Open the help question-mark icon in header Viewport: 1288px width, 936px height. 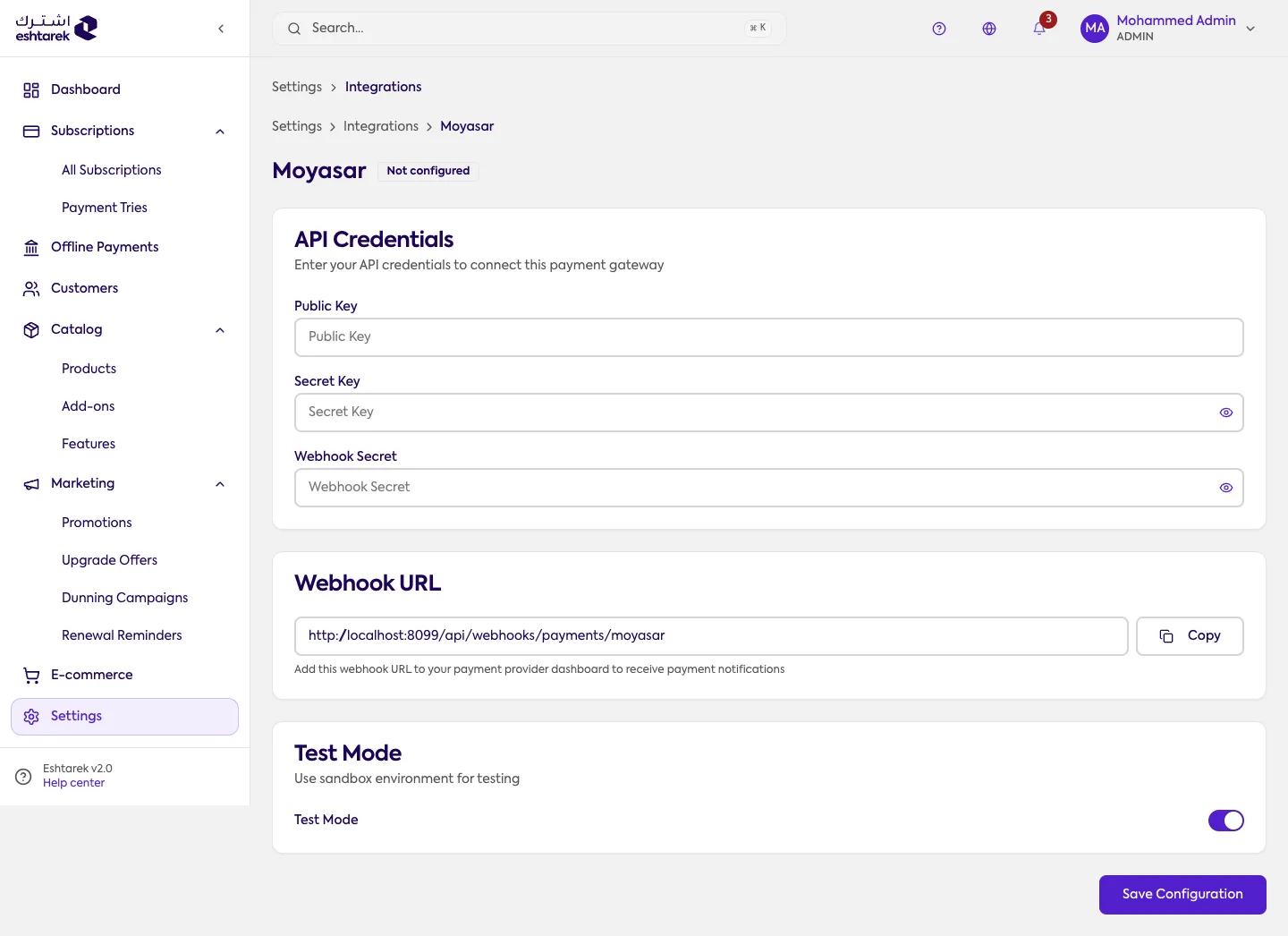point(939,29)
